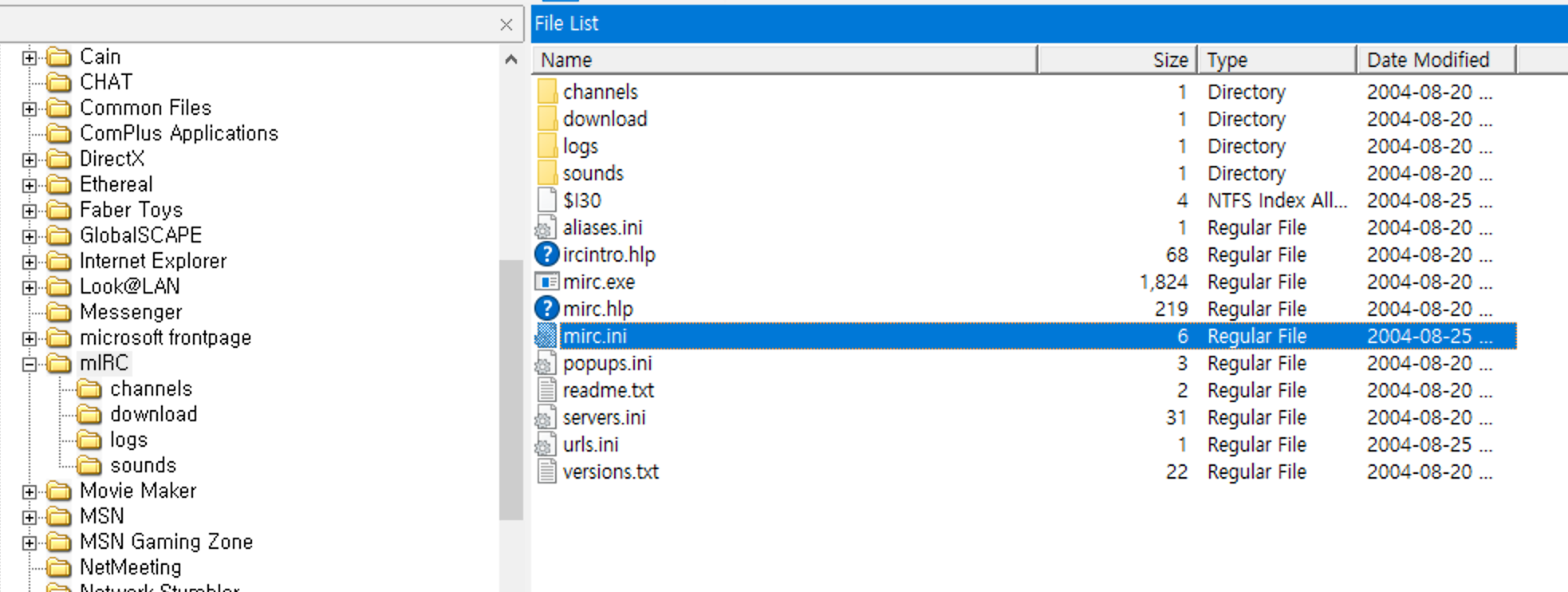1568x592 pixels.
Task: Click the Ethereal folder icon in tree
Action: click(x=59, y=184)
